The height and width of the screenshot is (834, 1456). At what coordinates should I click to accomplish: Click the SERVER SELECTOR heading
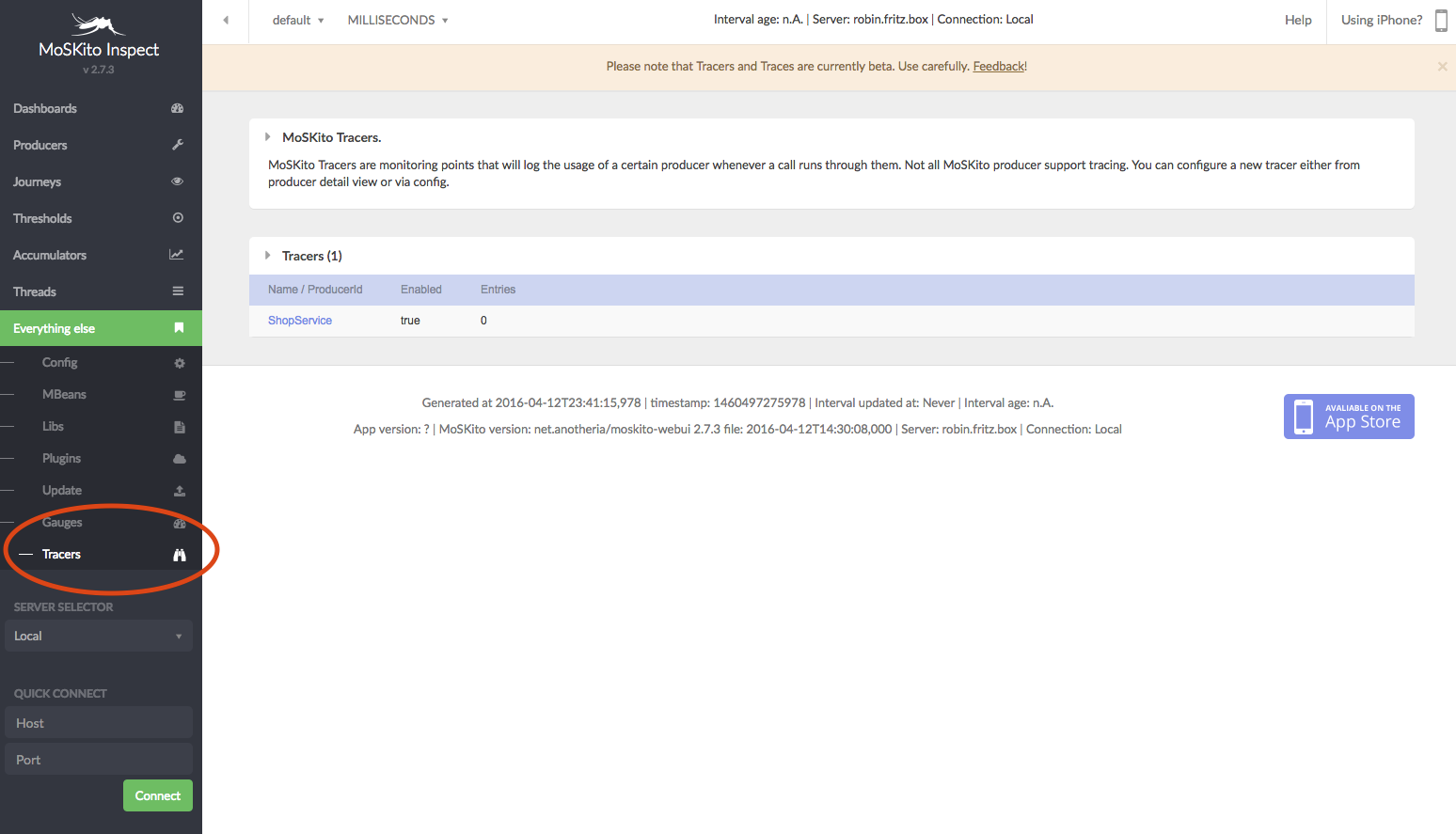(63, 607)
